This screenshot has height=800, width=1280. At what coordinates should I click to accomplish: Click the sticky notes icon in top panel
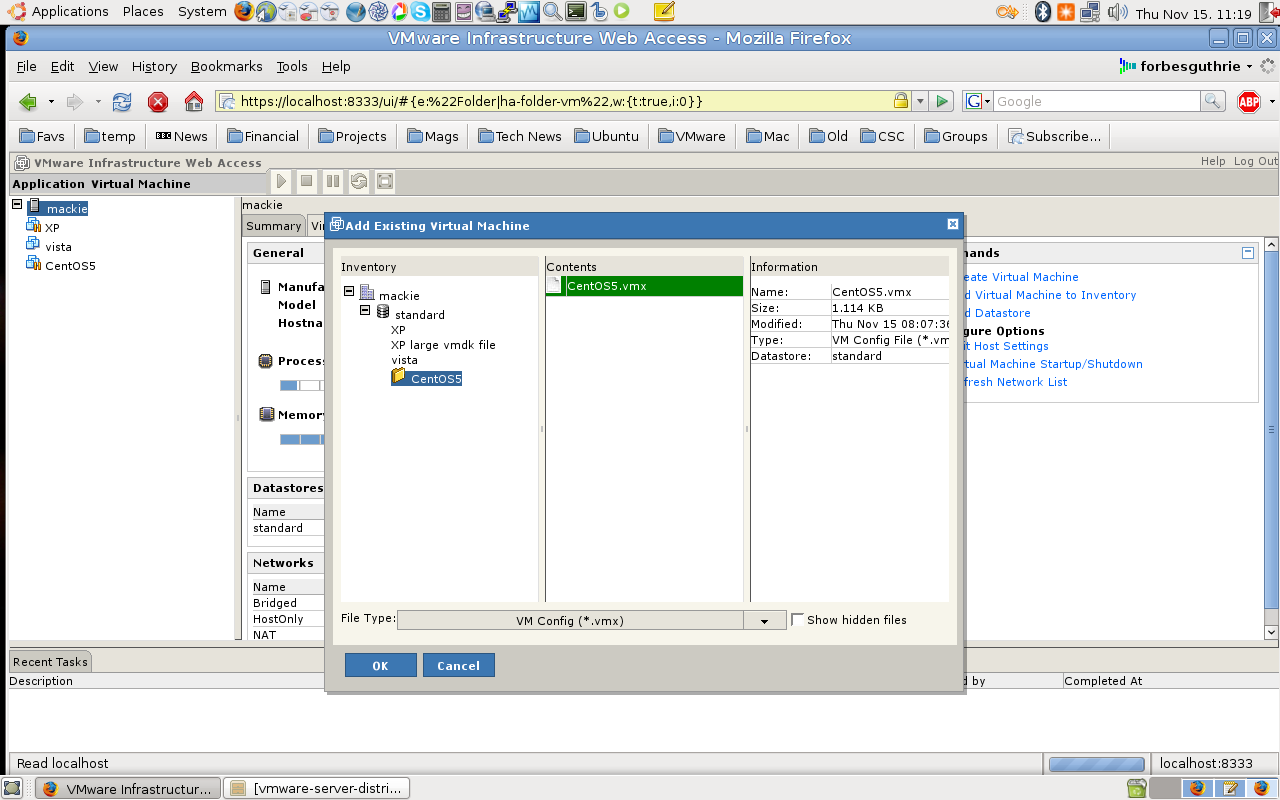pyautogui.click(x=664, y=12)
